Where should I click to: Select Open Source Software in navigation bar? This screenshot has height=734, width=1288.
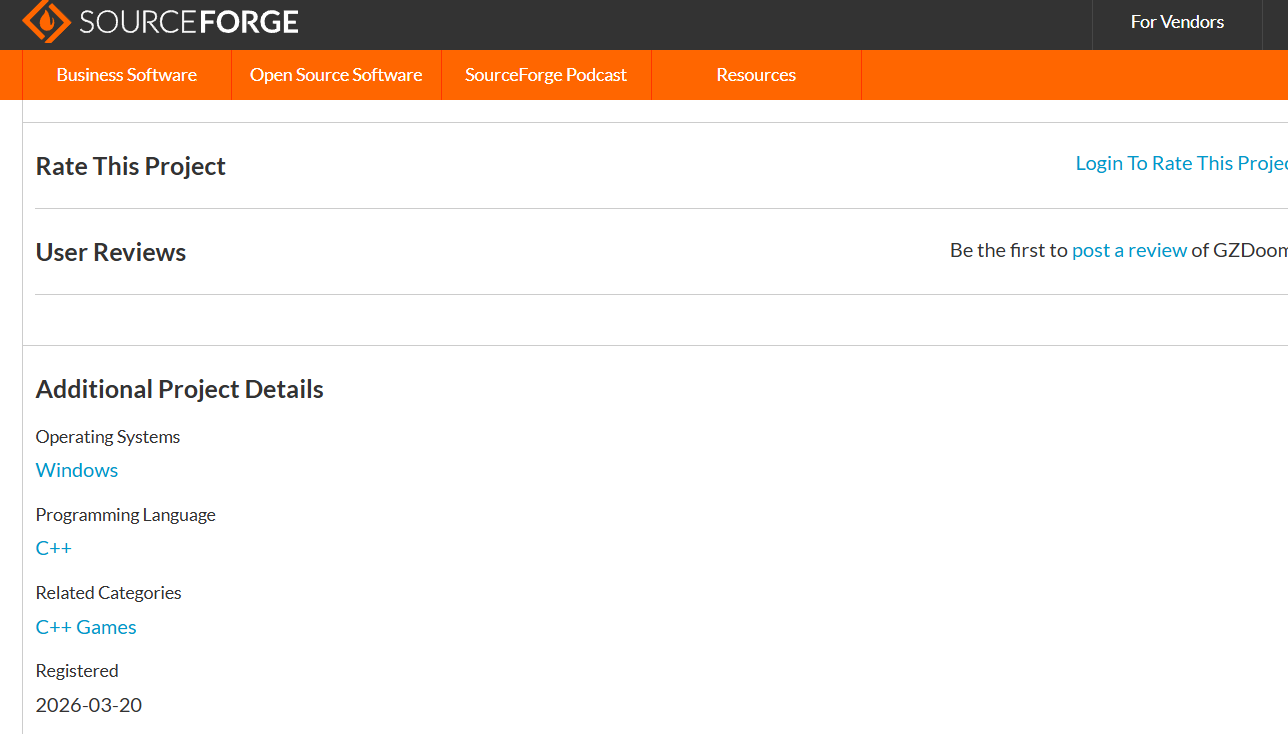(336, 75)
